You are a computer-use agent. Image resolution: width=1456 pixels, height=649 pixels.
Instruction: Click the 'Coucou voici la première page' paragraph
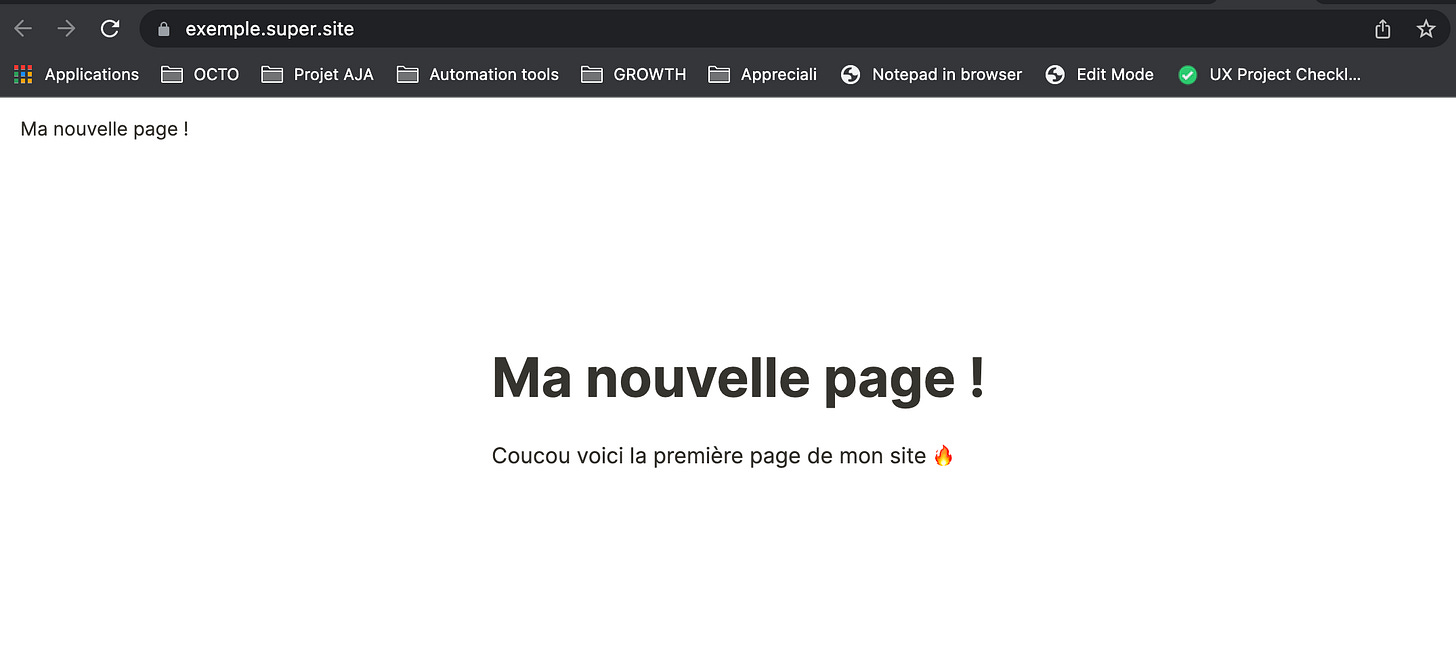(x=723, y=456)
